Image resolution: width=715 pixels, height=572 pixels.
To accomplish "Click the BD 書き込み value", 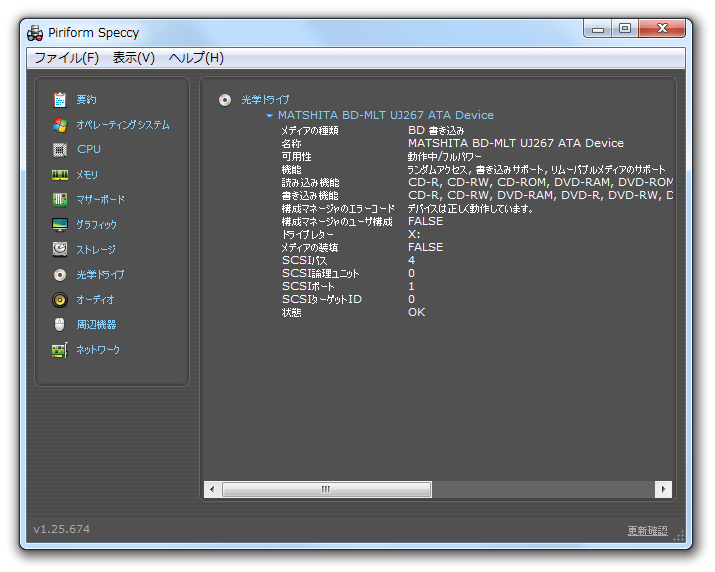I will [x=436, y=131].
